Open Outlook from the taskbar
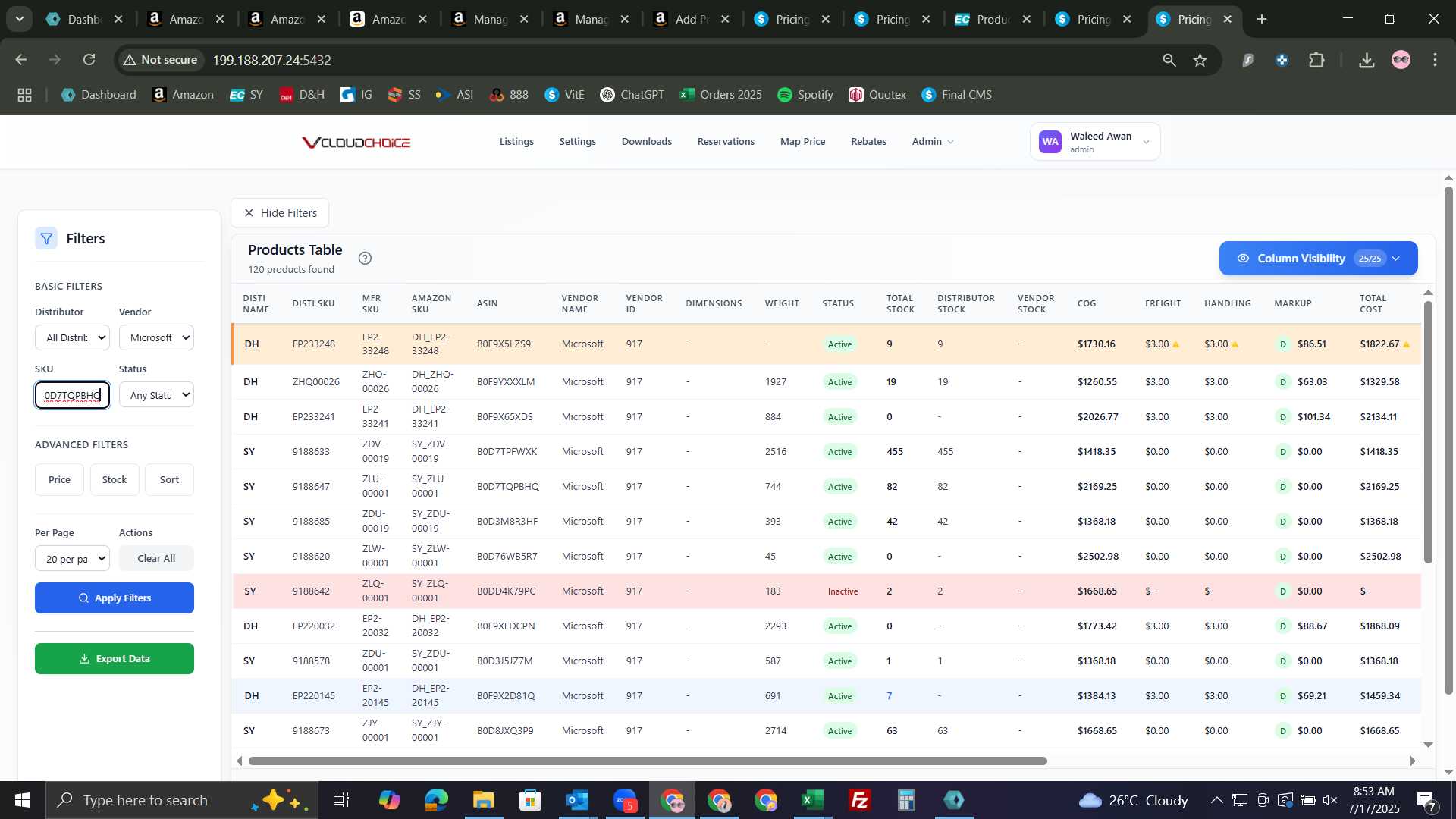Screen dimensions: 1456x819 [578, 800]
